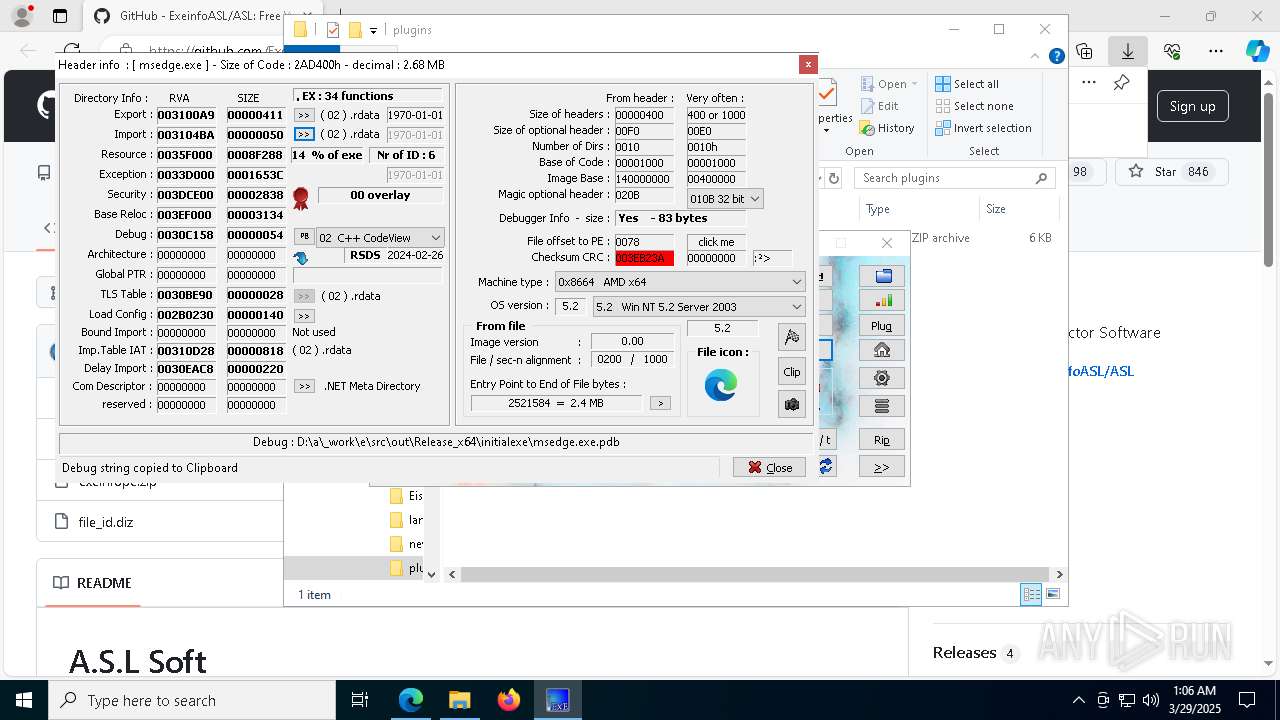The width and height of the screenshot is (1280, 720).
Task: Open Copilot icon in Edge
Action: pos(1258,51)
